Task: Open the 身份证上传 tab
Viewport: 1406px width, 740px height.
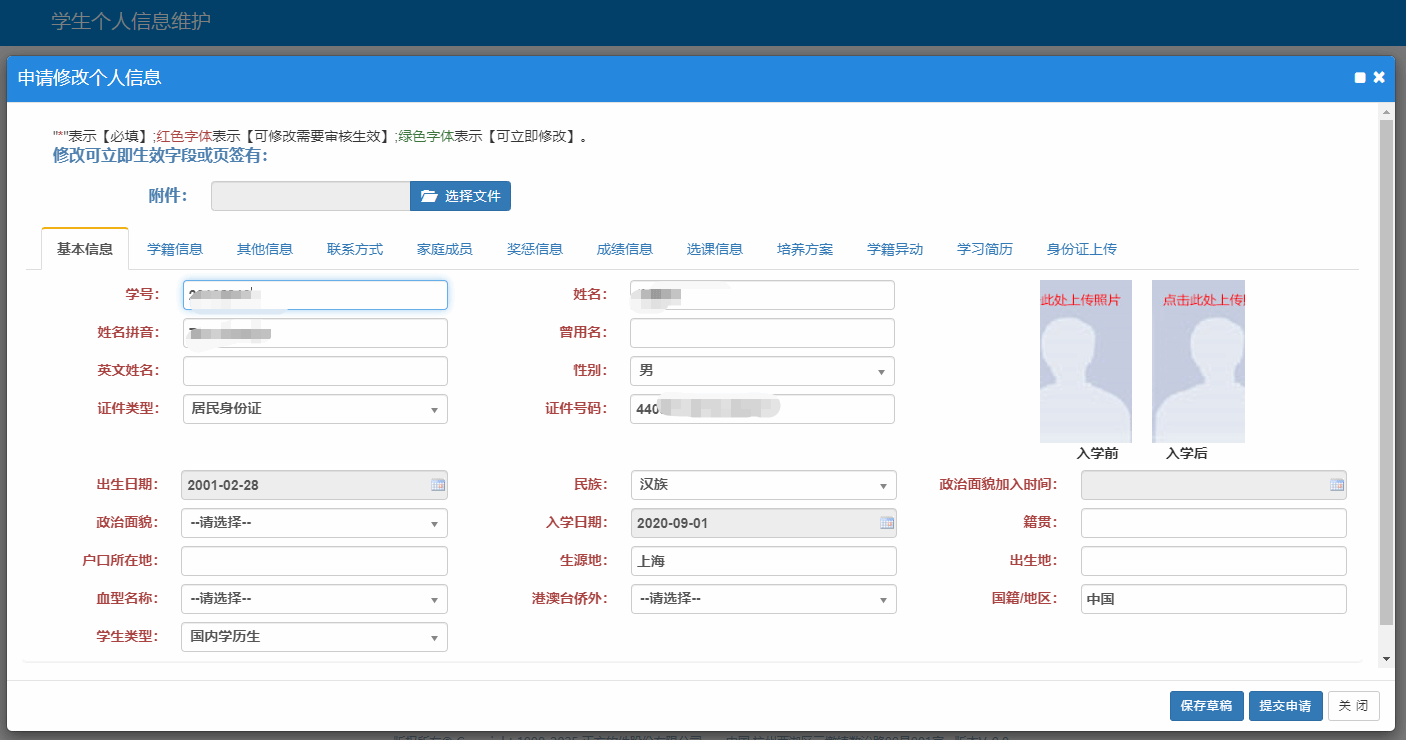Action: click(1081, 249)
